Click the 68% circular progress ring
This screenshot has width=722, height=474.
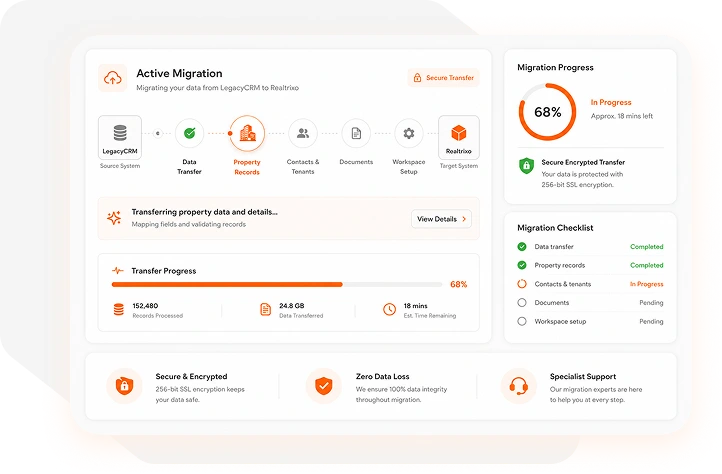click(547, 111)
